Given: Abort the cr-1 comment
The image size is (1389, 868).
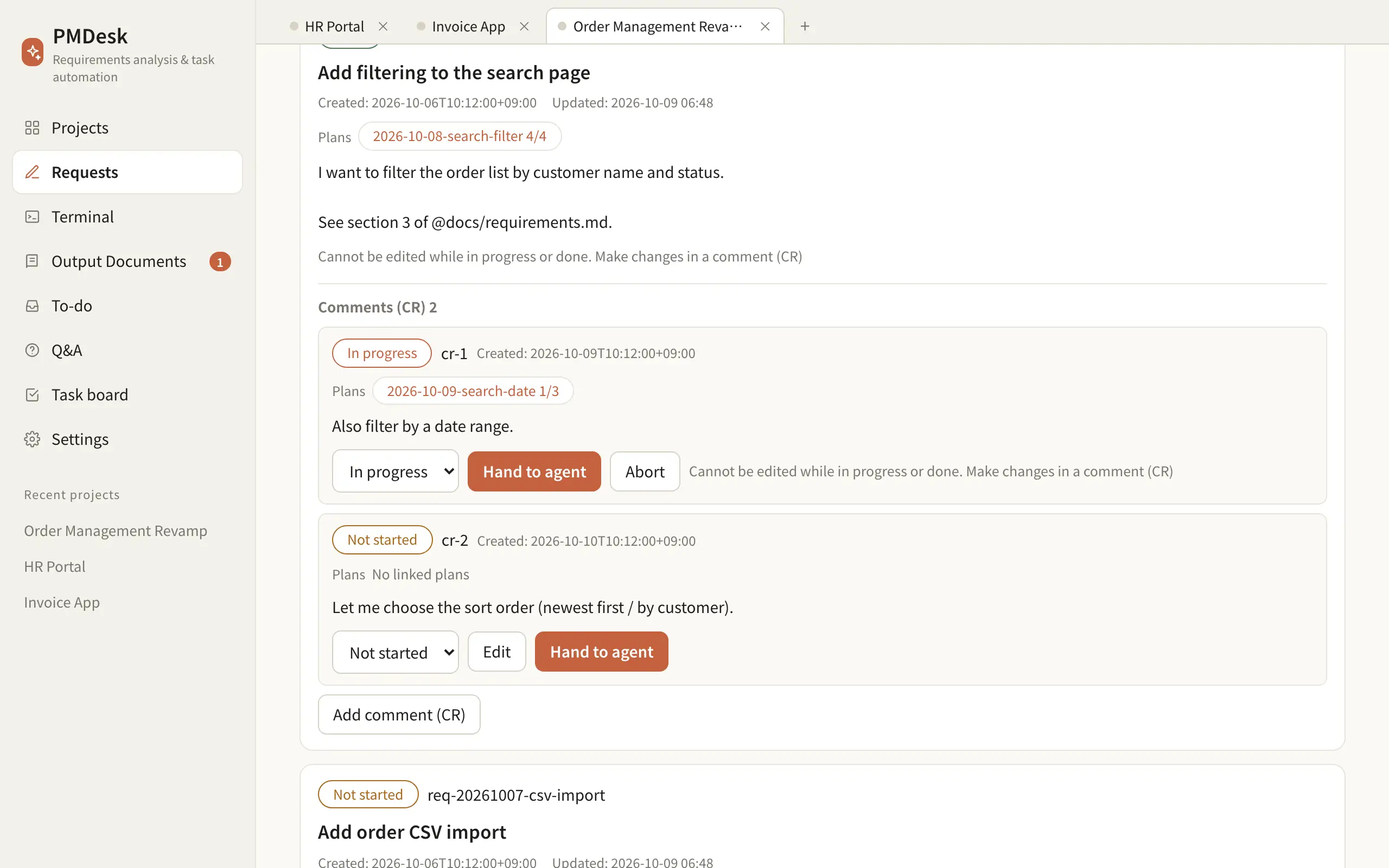Looking at the screenshot, I should click(x=645, y=471).
